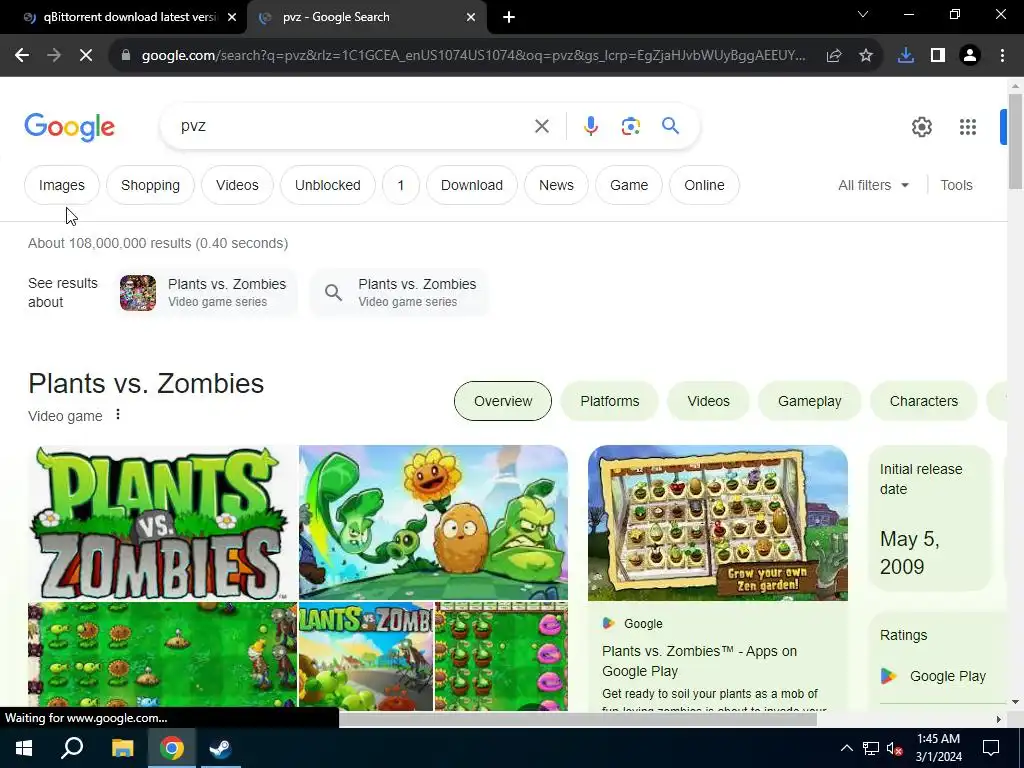Open Chrome three-dot menu

(x=1002, y=56)
